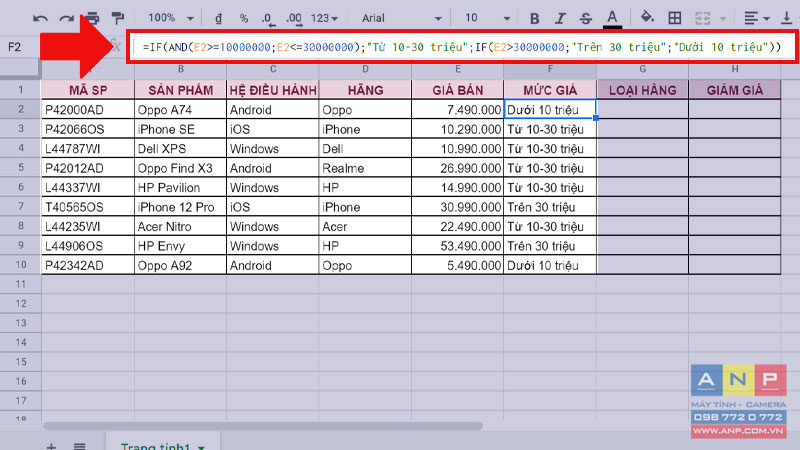Open the Arial font dropdown
Screen dimensions: 800x450
click(x=402, y=18)
